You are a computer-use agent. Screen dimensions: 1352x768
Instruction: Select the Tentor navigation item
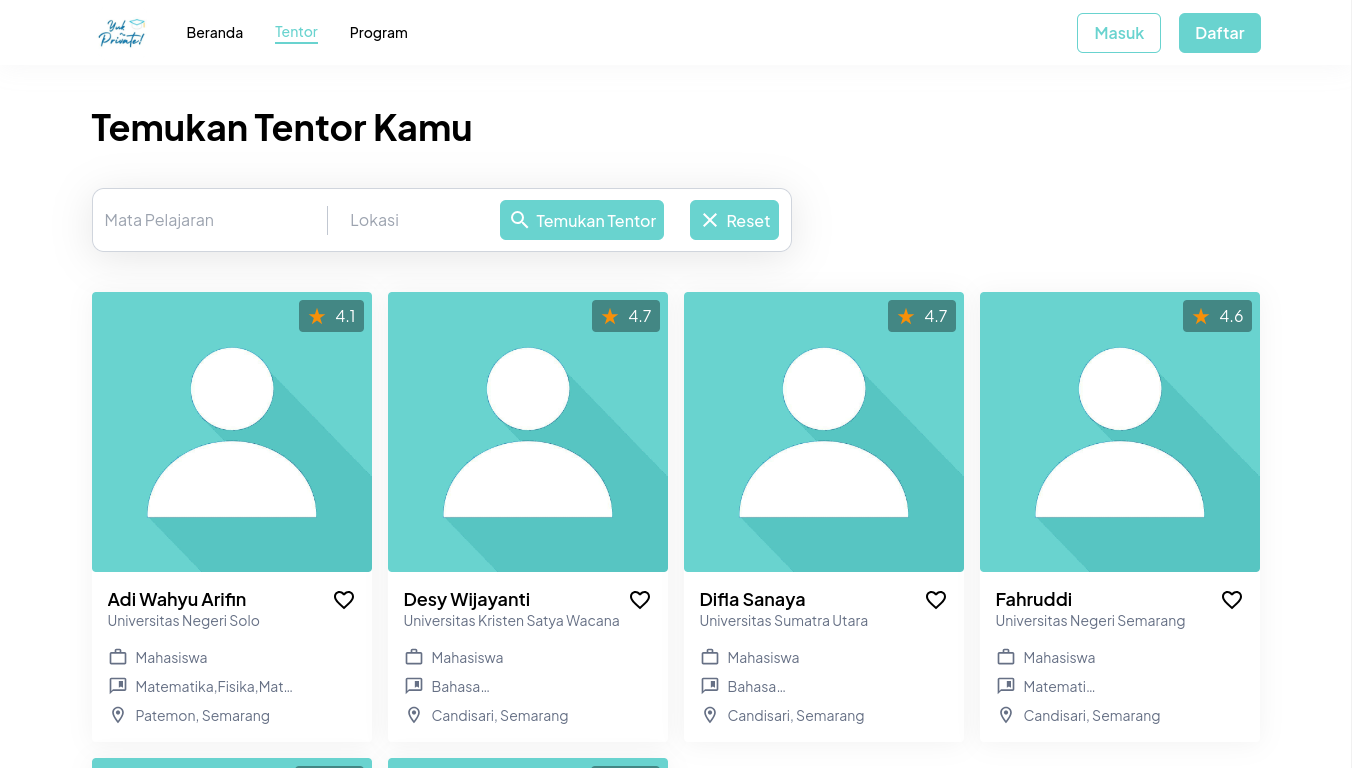coord(296,32)
